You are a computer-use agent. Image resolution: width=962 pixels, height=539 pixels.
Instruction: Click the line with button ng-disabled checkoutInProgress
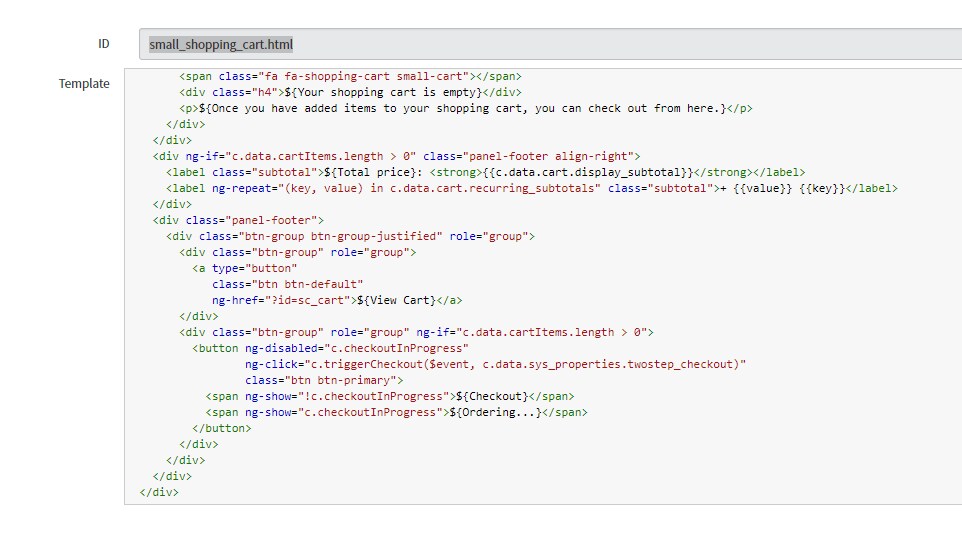pos(330,348)
